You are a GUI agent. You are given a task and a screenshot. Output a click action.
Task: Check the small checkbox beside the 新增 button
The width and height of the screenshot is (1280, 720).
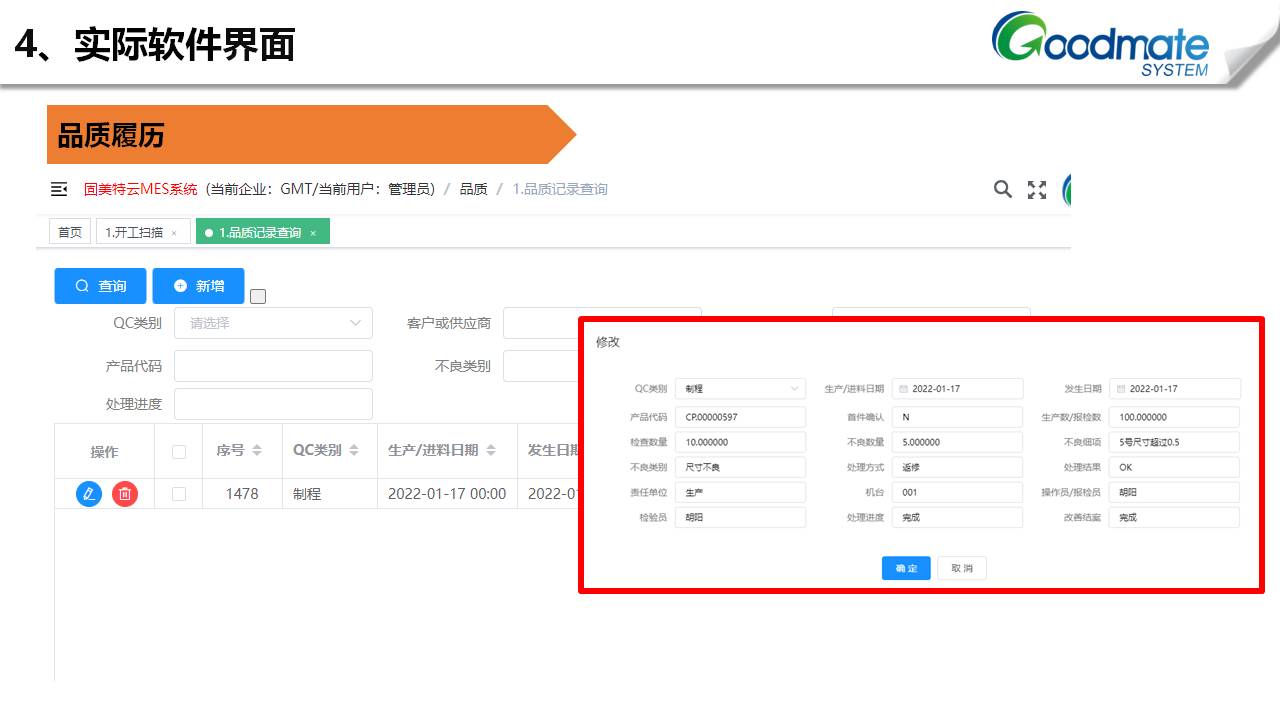pos(258,296)
